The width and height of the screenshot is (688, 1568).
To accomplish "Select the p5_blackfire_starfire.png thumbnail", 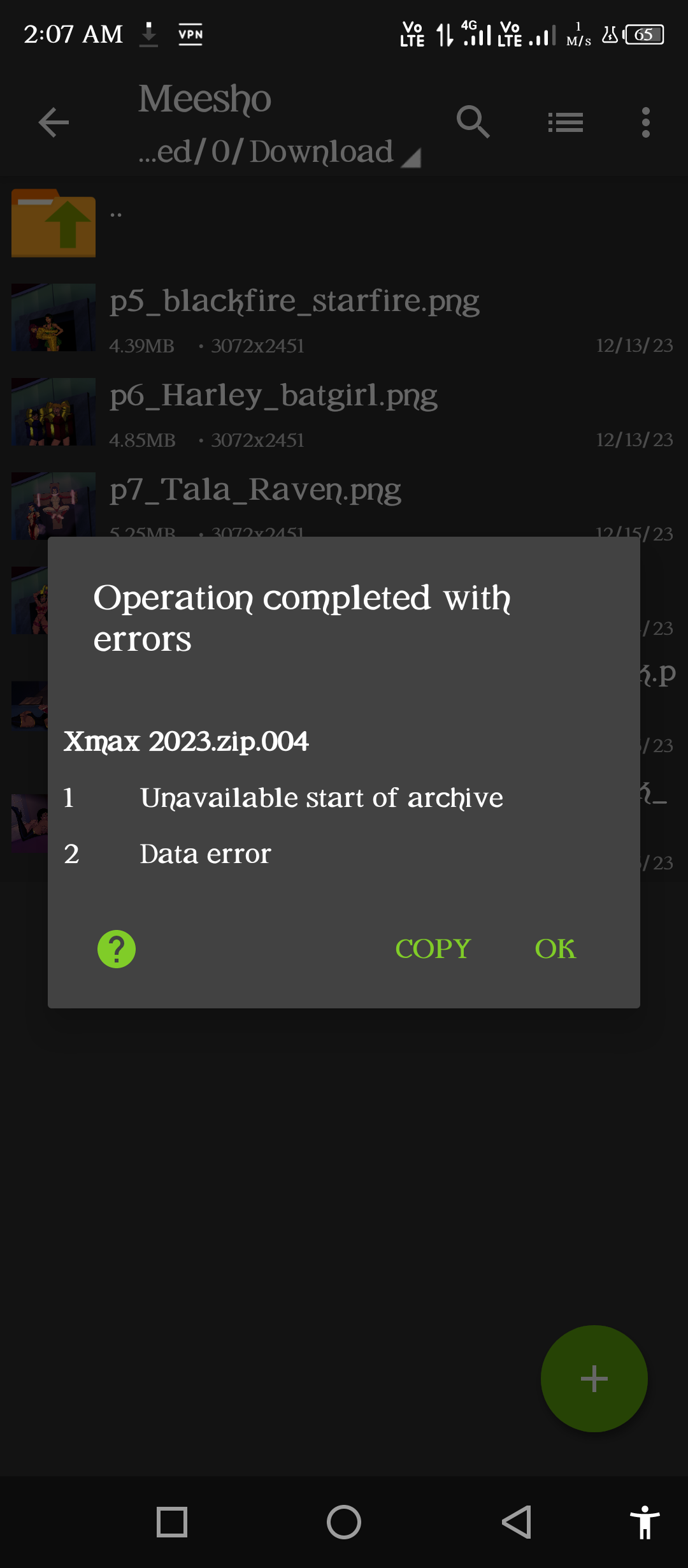I will pyautogui.click(x=54, y=317).
